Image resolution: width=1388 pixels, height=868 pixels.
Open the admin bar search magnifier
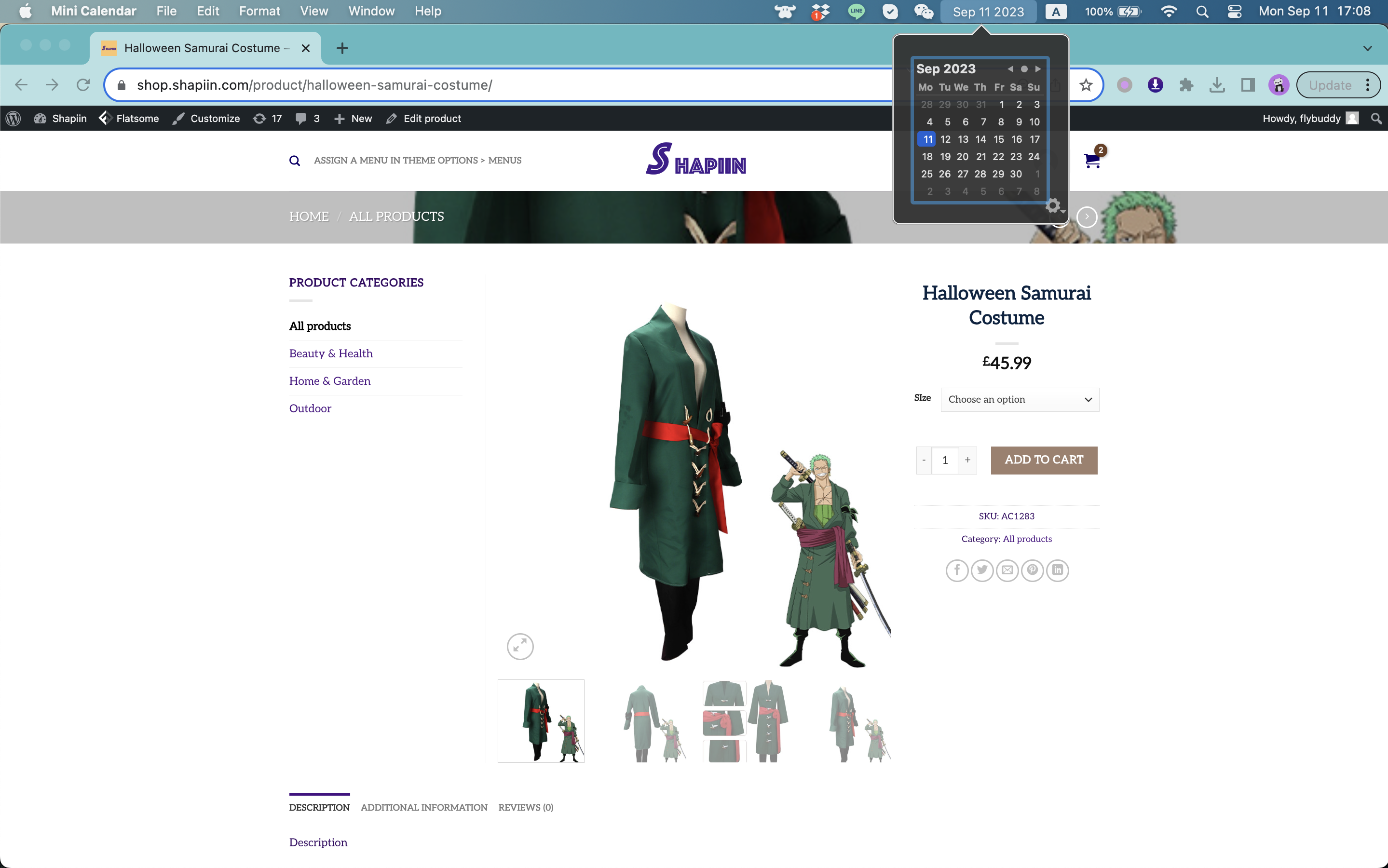pyautogui.click(x=1376, y=118)
